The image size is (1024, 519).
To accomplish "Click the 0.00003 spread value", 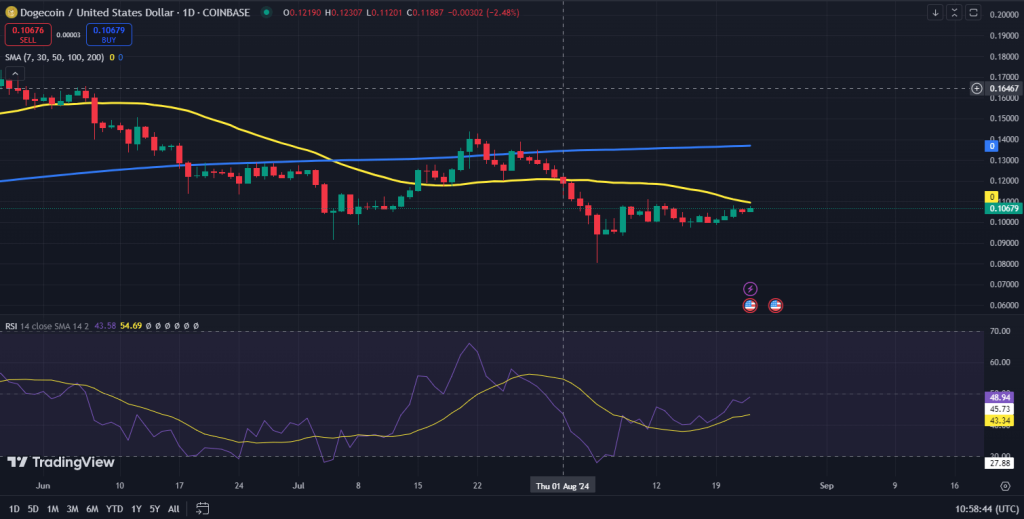I will click(69, 35).
